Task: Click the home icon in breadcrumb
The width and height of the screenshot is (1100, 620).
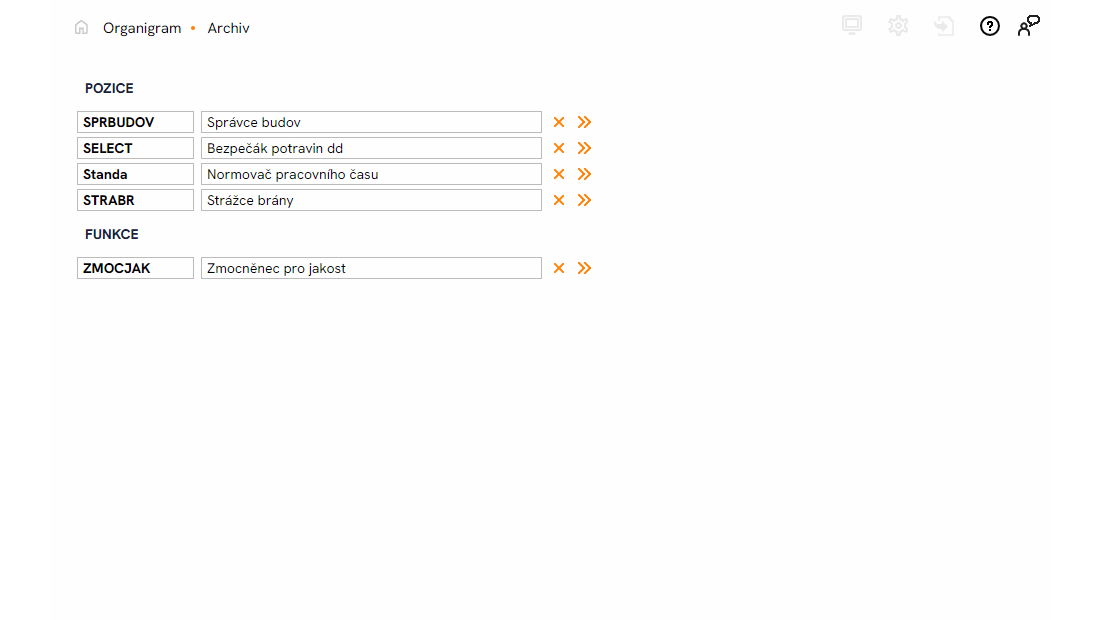Action: [81, 28]
